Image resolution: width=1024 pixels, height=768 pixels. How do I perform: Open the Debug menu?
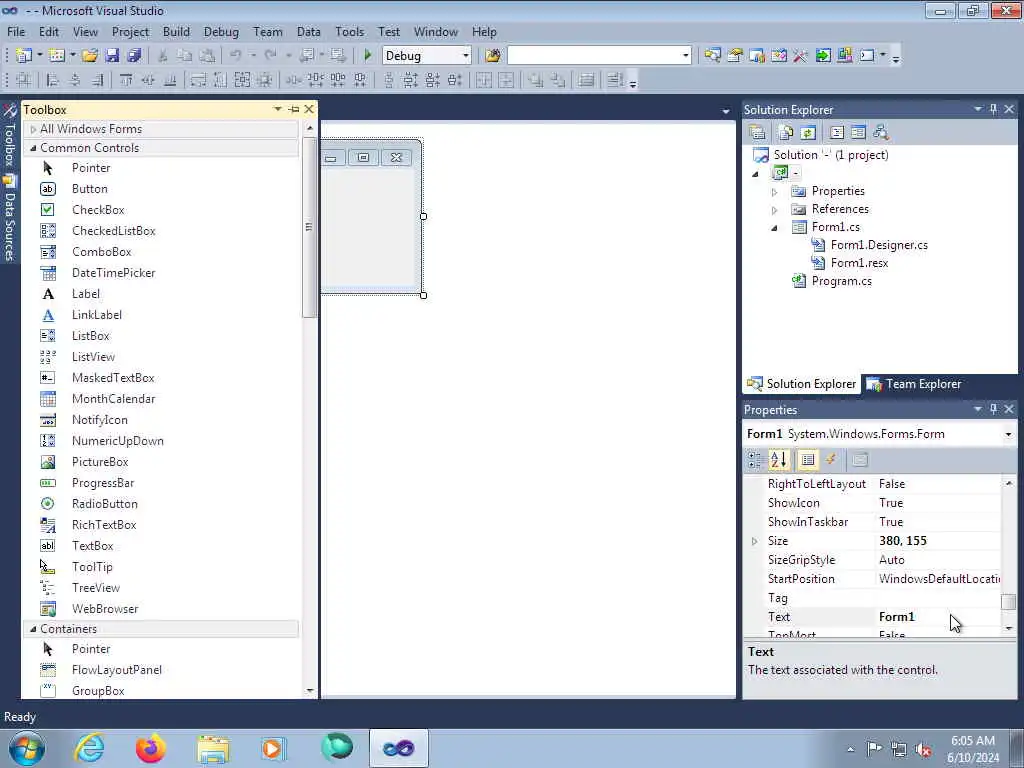click(221, 32)
